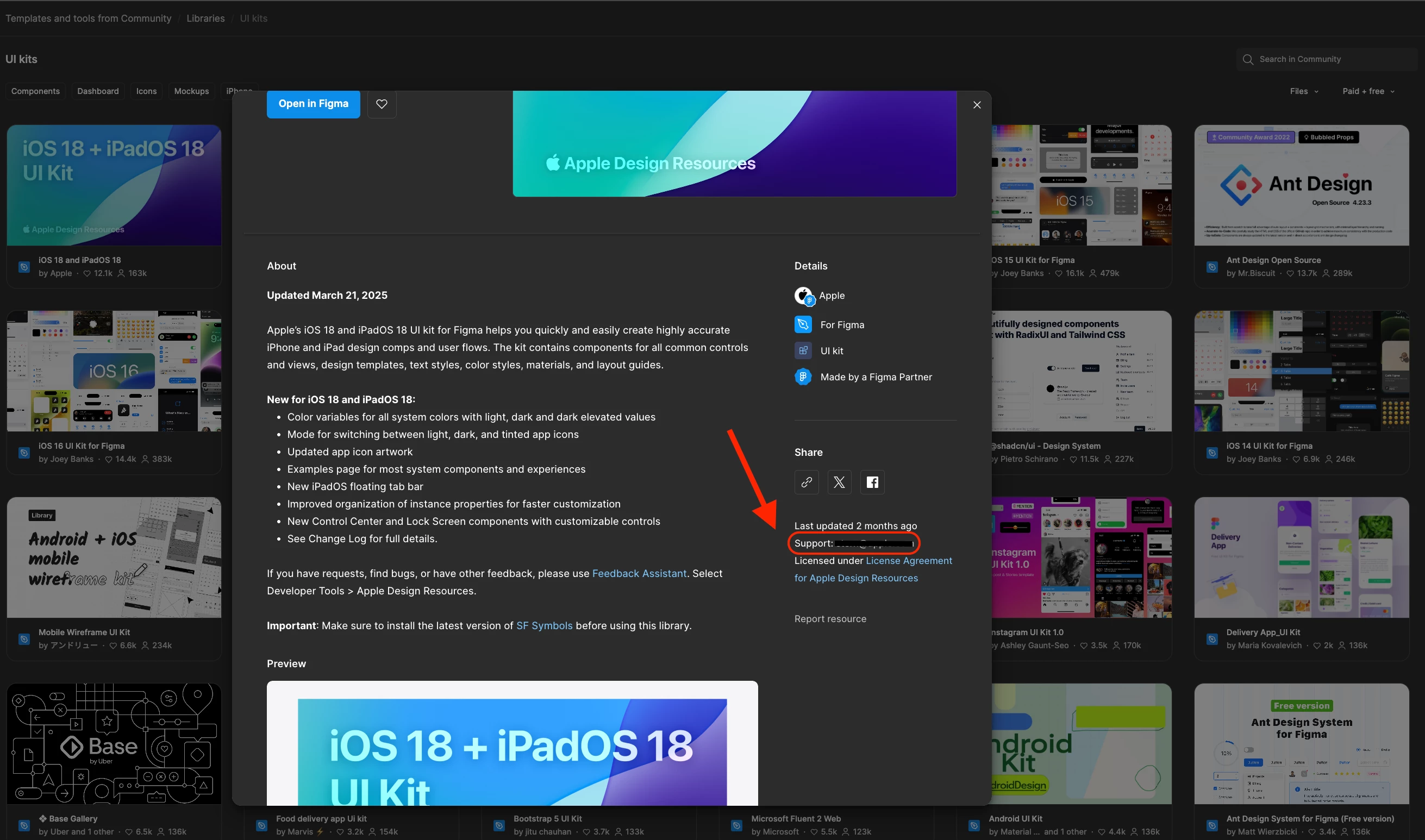
Task: Click the Made by a Figma Partner badge
Action: 803,377
